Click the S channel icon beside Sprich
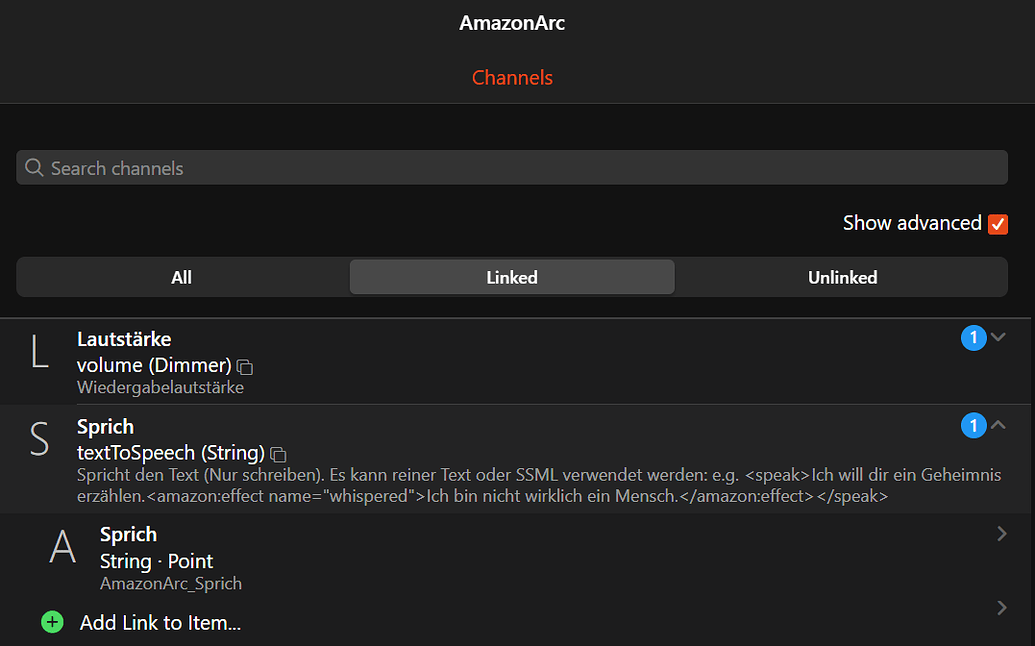Image resolution: width=1035 pixels, height=646 pixels. coord(40,437)
